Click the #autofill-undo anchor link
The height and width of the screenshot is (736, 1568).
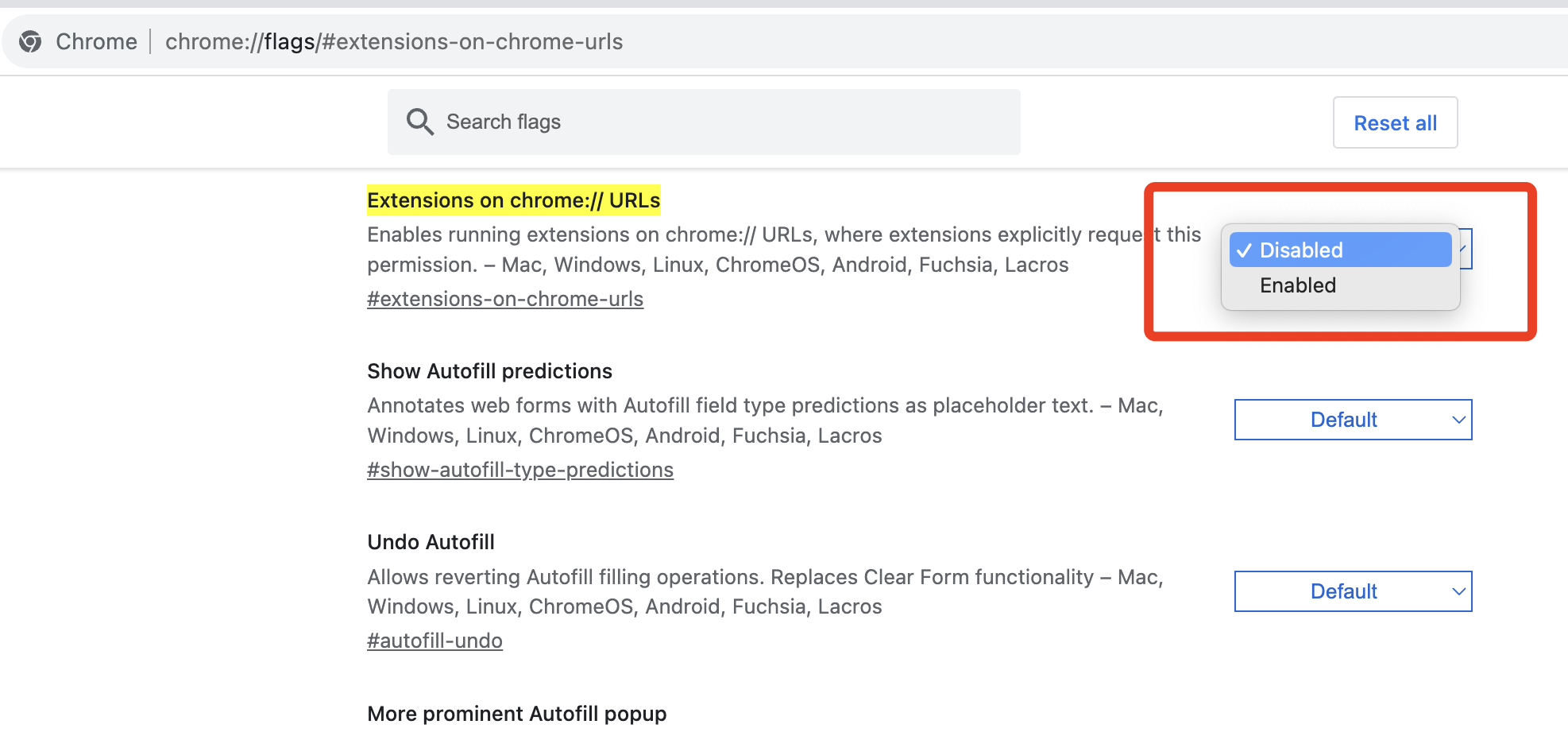click(434, 641)
